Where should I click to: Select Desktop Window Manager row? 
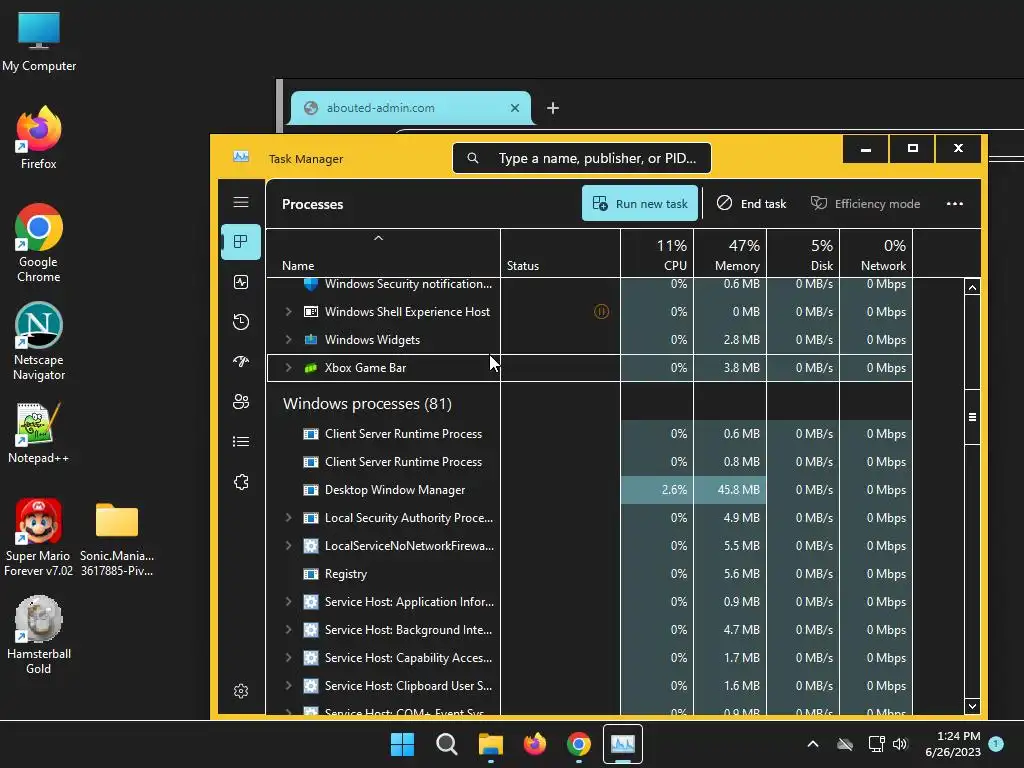tap(590, 490)
